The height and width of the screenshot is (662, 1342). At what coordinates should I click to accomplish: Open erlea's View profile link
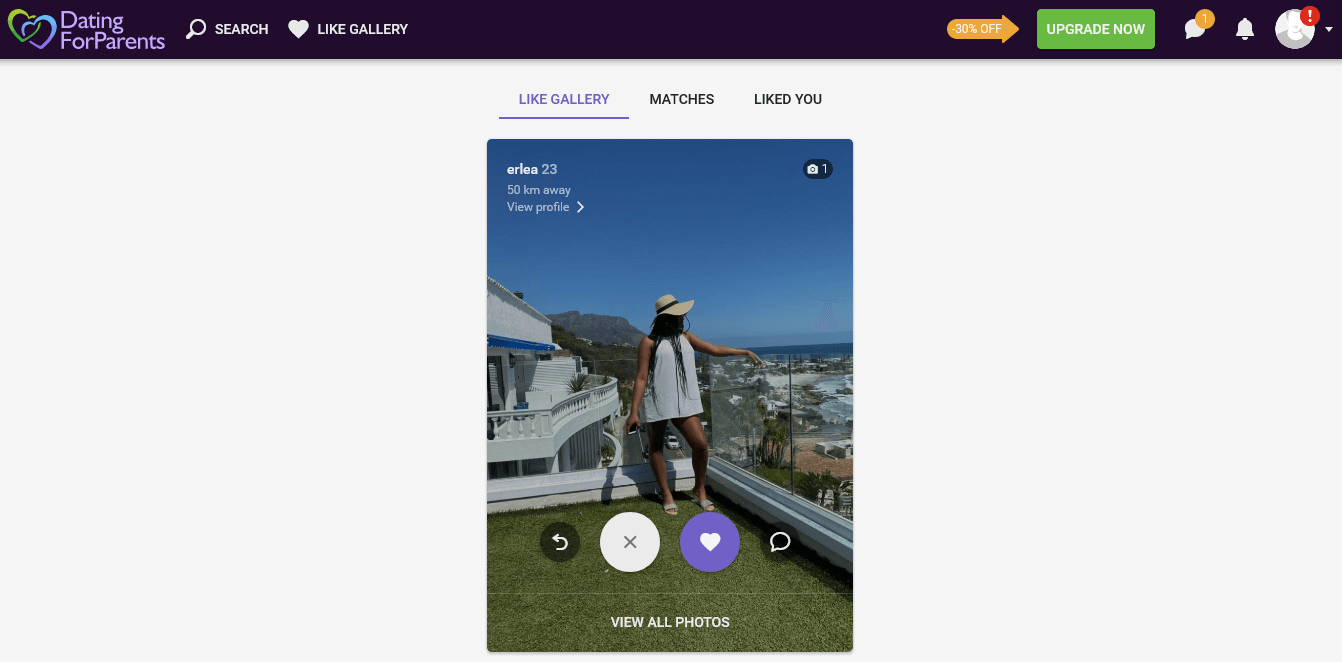pyautogui.click(x=538, y=207)
